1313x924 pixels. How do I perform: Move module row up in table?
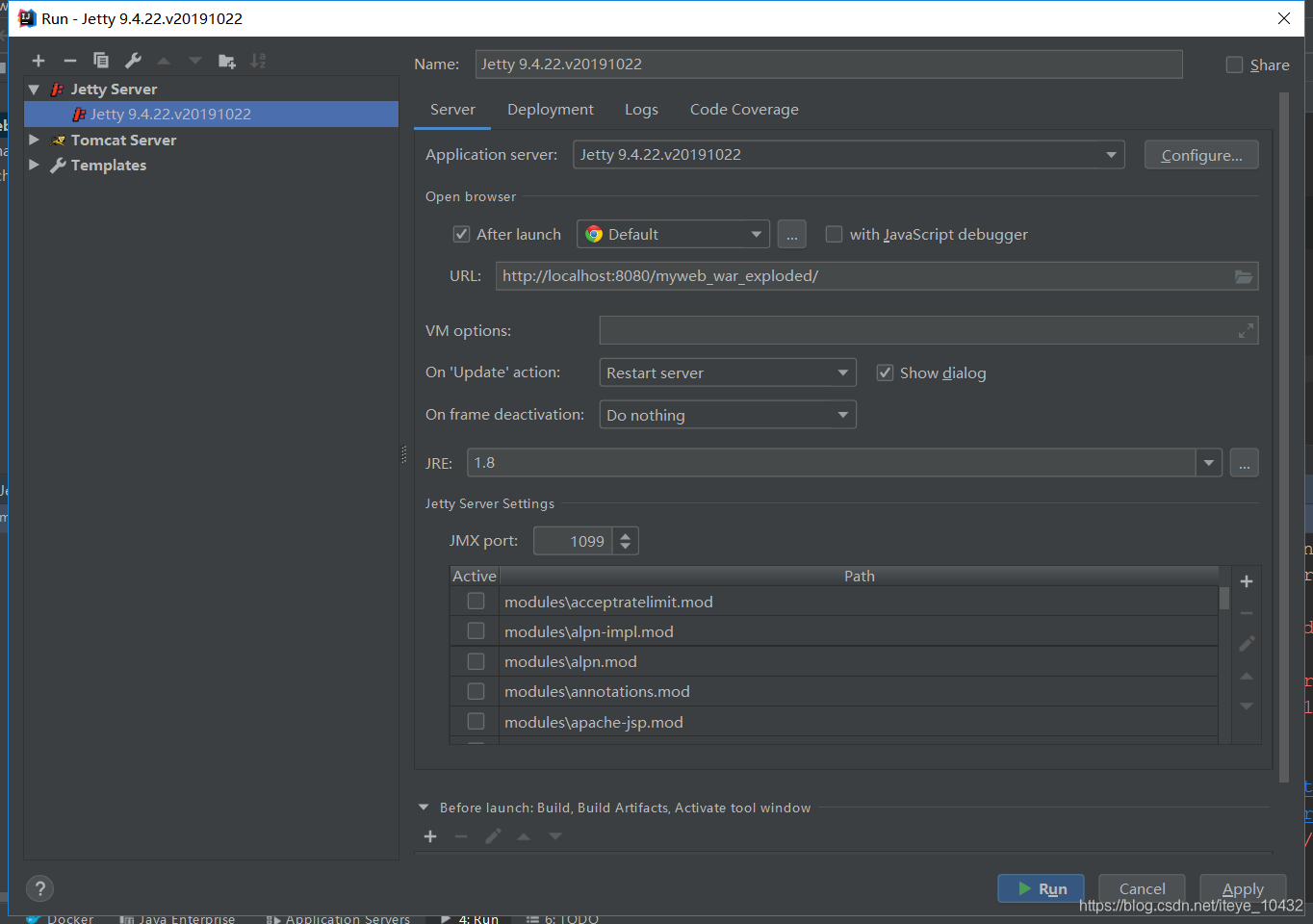pyautogui.click(x=1247, y=676)
